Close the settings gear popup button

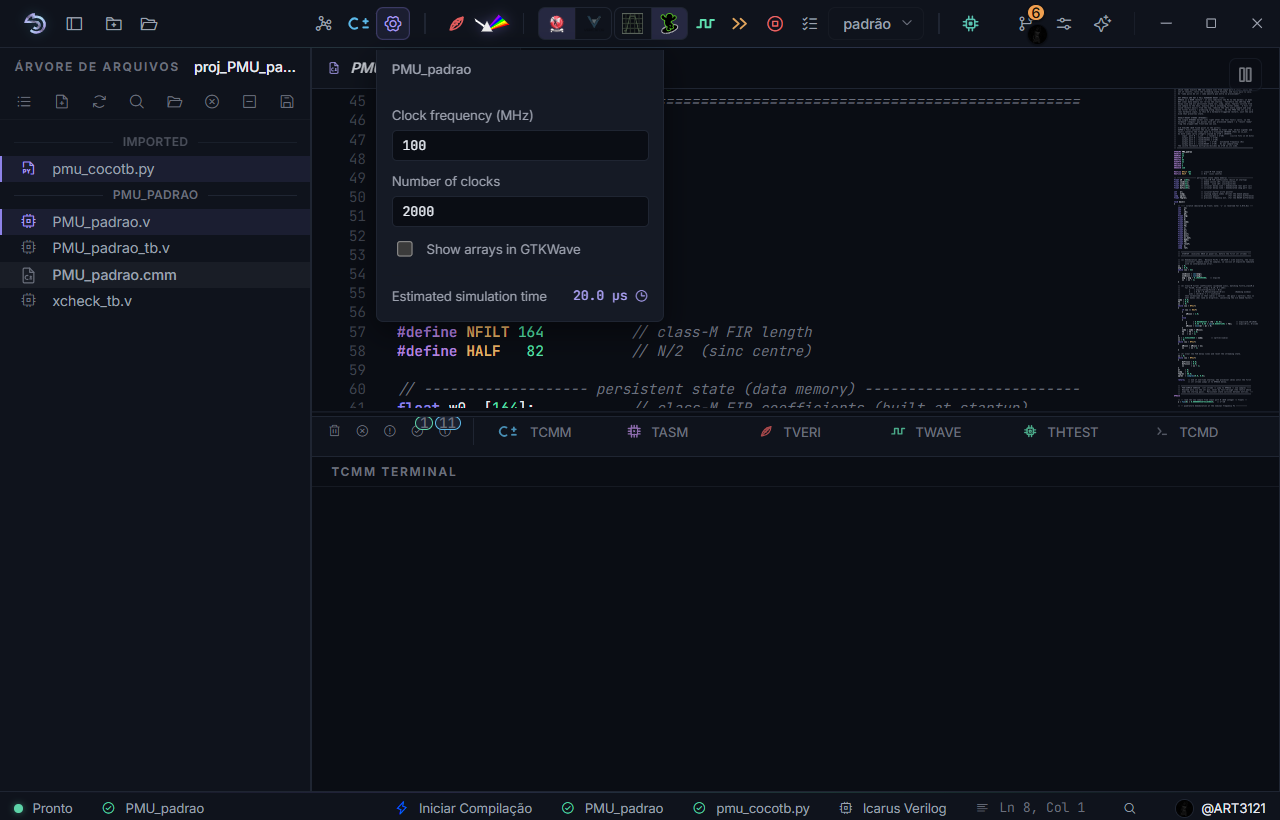pos(393,23)
